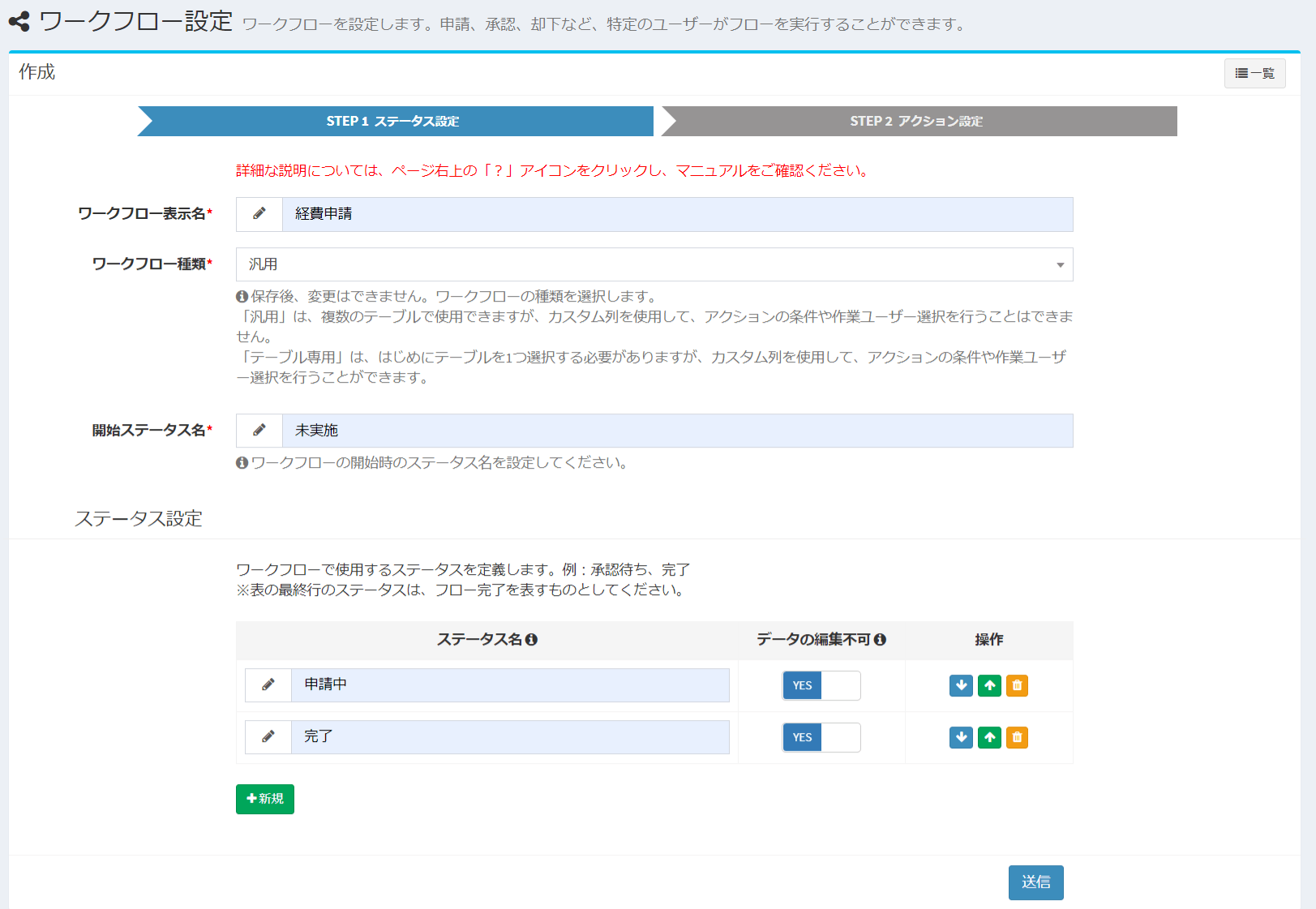Open the 一覧 list button
1316x909 pixels.
coord(1254,73)
